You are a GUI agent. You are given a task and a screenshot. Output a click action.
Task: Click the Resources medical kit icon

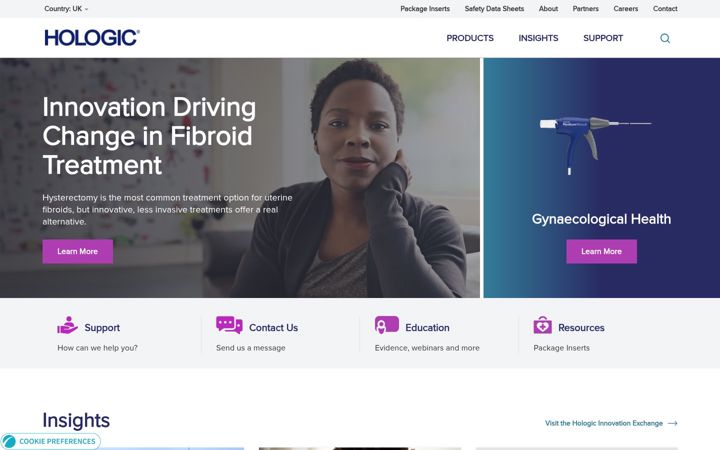[542, 325]
